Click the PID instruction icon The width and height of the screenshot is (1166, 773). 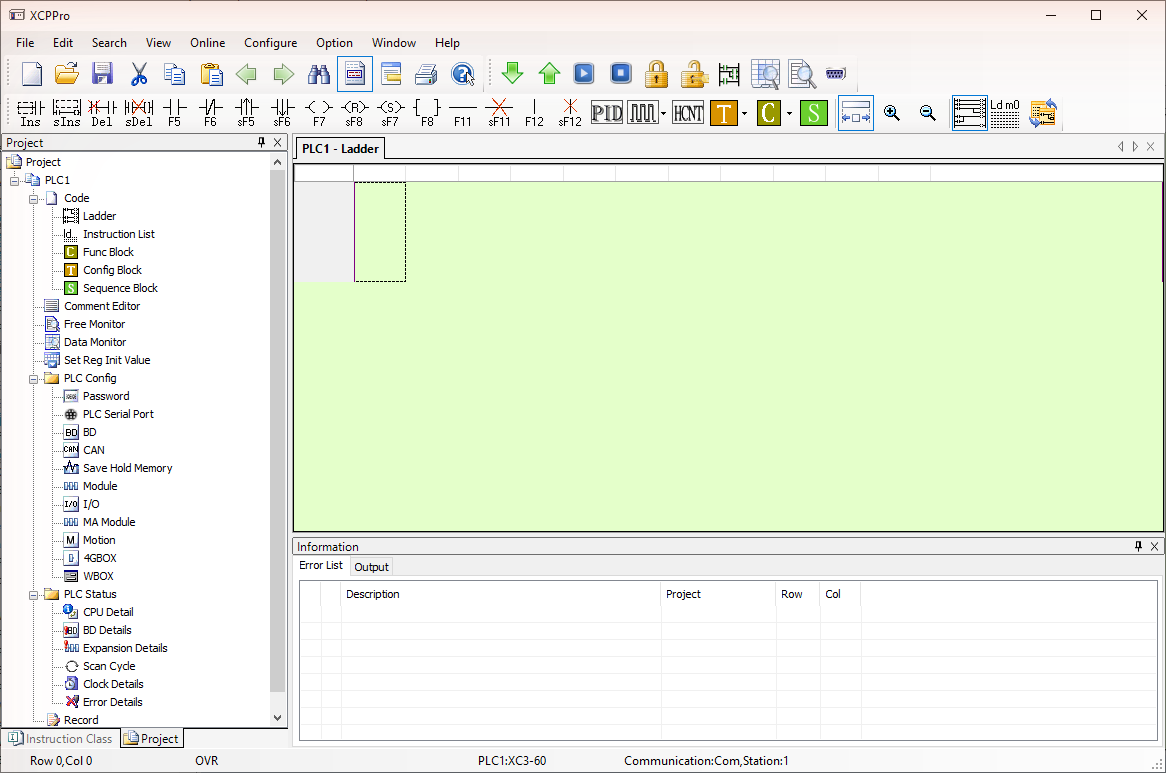click(607, 113)
